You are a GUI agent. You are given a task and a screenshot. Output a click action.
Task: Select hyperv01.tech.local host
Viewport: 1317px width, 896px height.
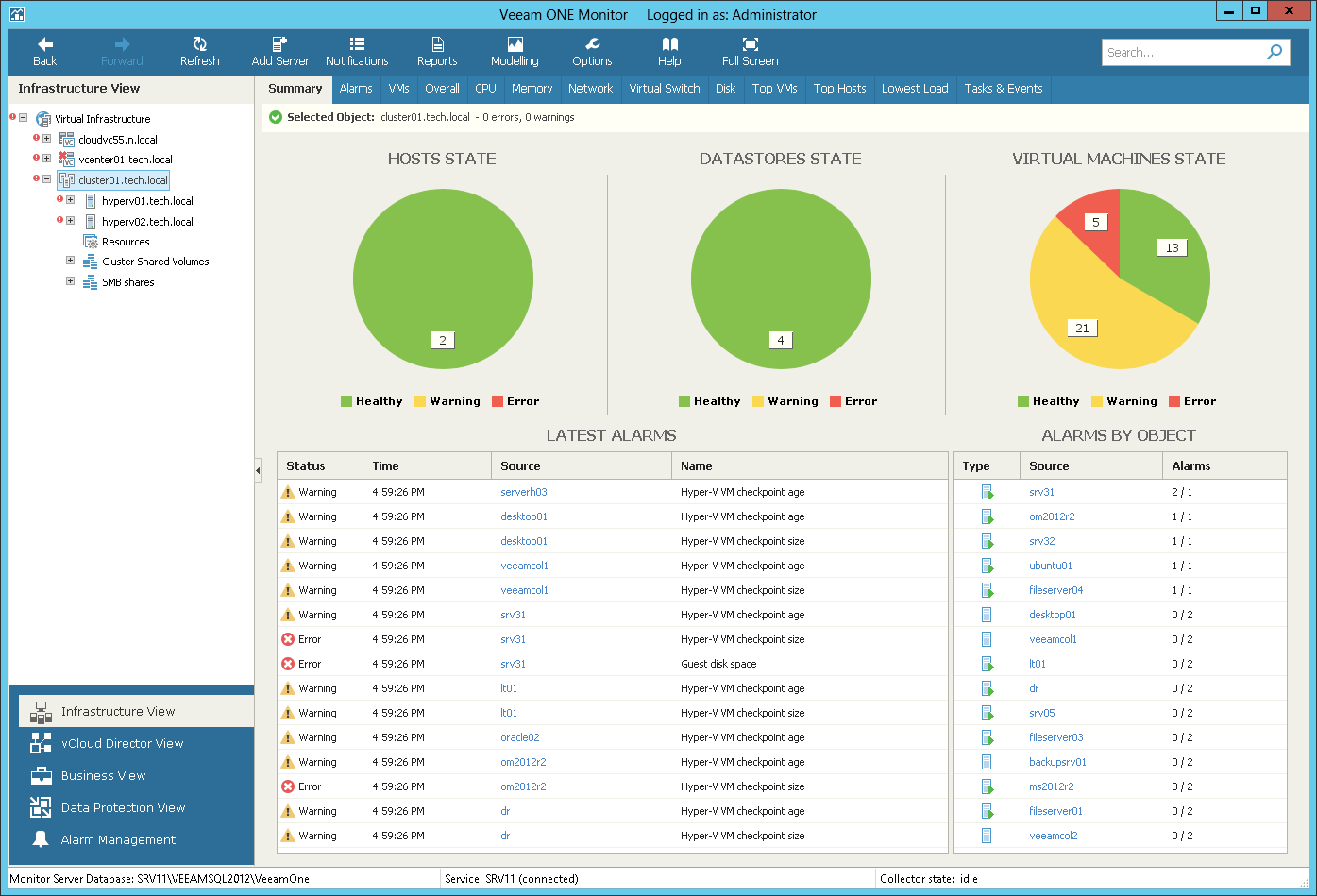pos(147,201)
